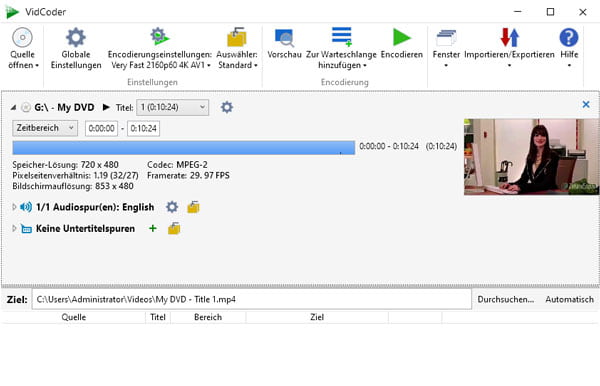Open the Quelle öffnen source menu
This screenshot has height=386, width=600.
(x=23, y=49)
